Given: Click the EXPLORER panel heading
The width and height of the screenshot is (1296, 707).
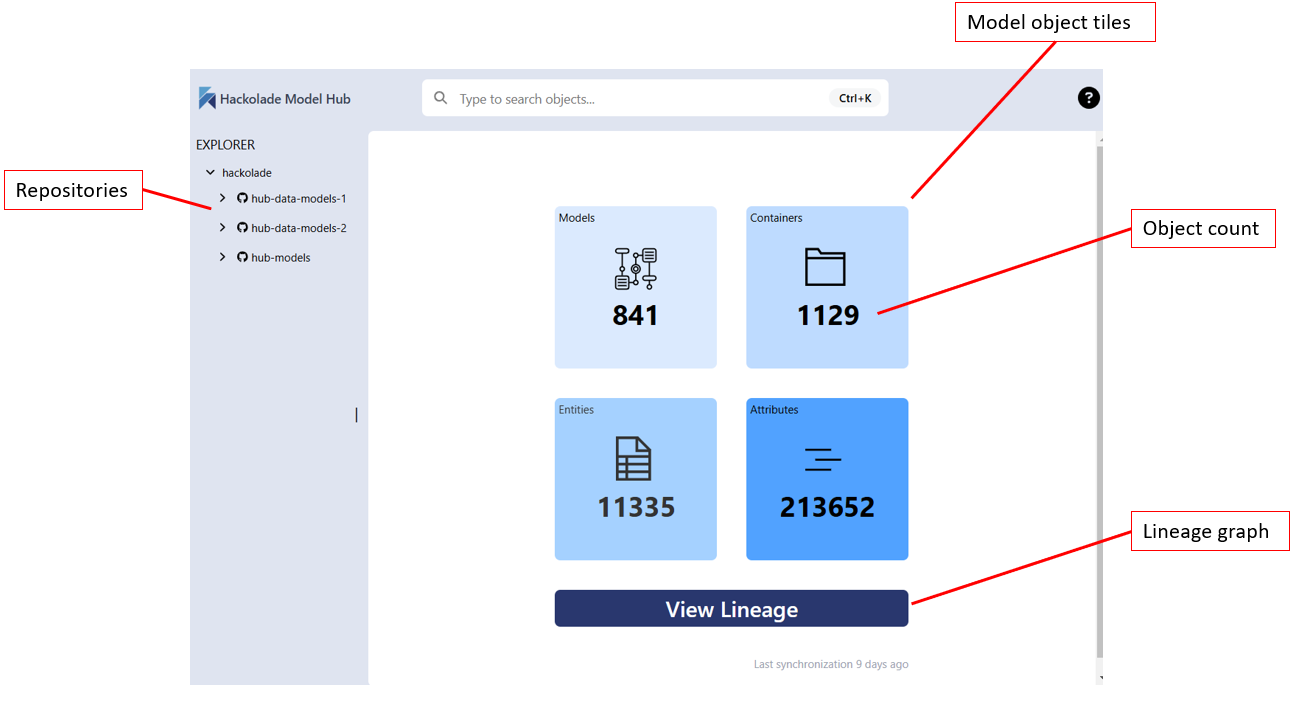Looking at the screenshot, I should click(x=225, y=145).
